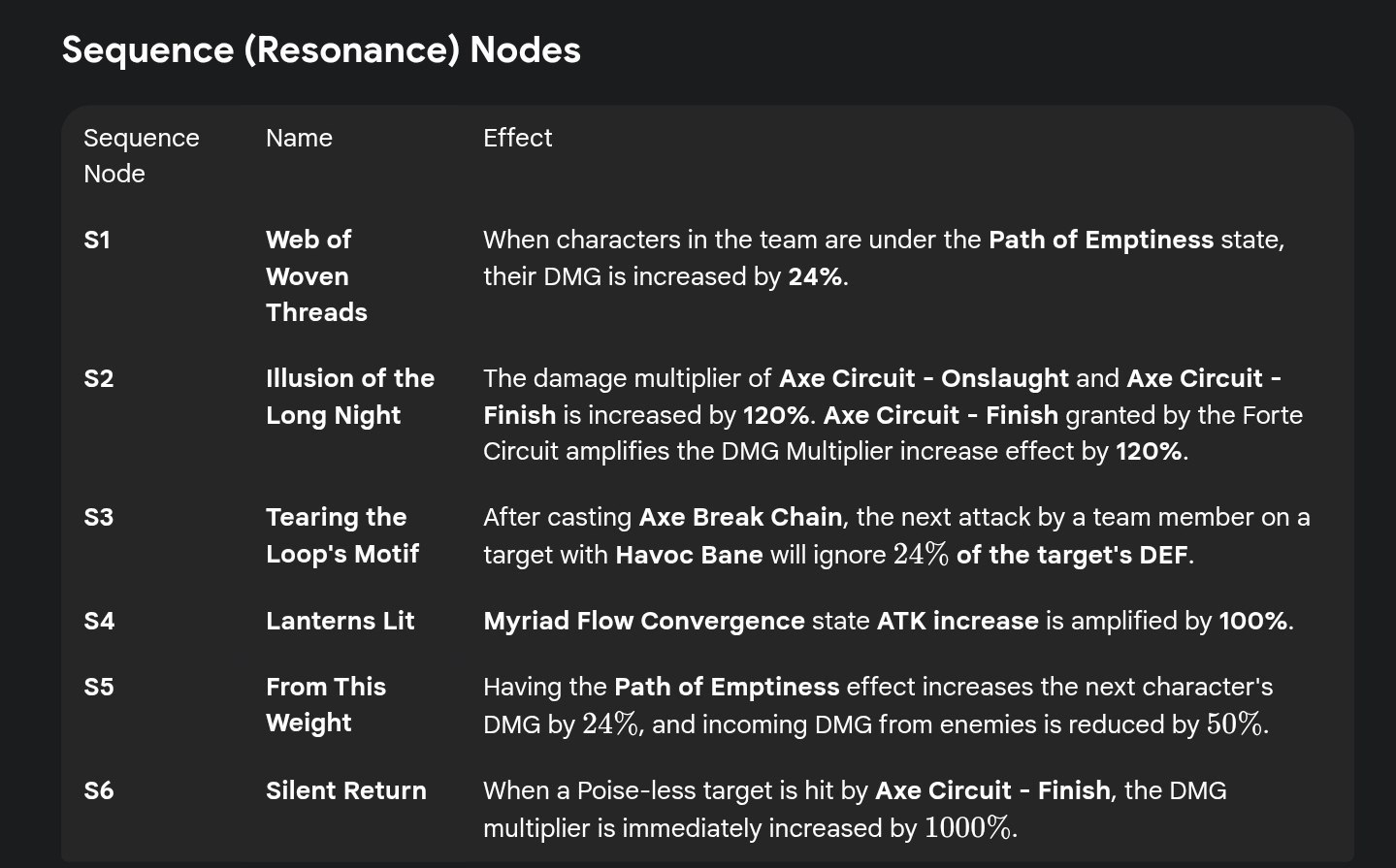This screenshot has width=1396, height=868.
Task: Click the S3 row label
Action: coord(99,517)
